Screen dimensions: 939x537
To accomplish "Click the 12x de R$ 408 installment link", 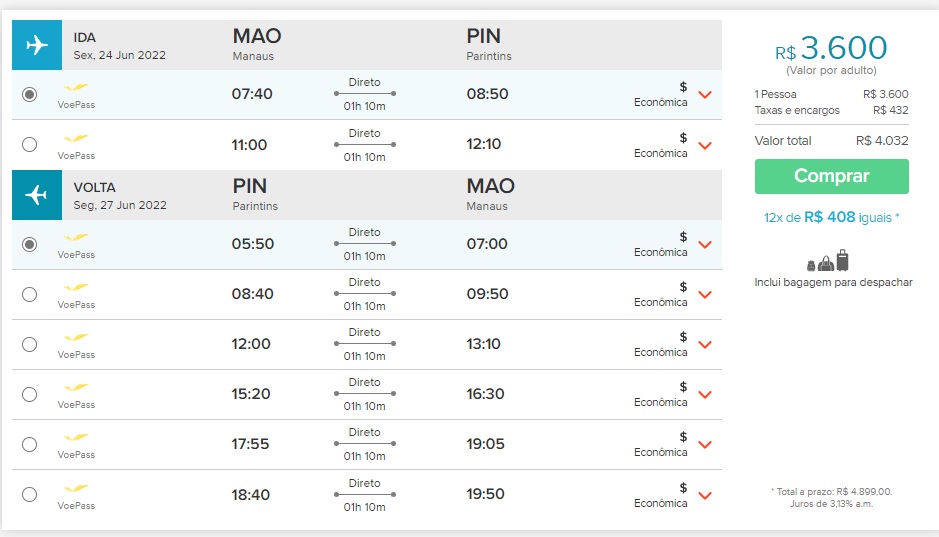I will coord(831,217).
